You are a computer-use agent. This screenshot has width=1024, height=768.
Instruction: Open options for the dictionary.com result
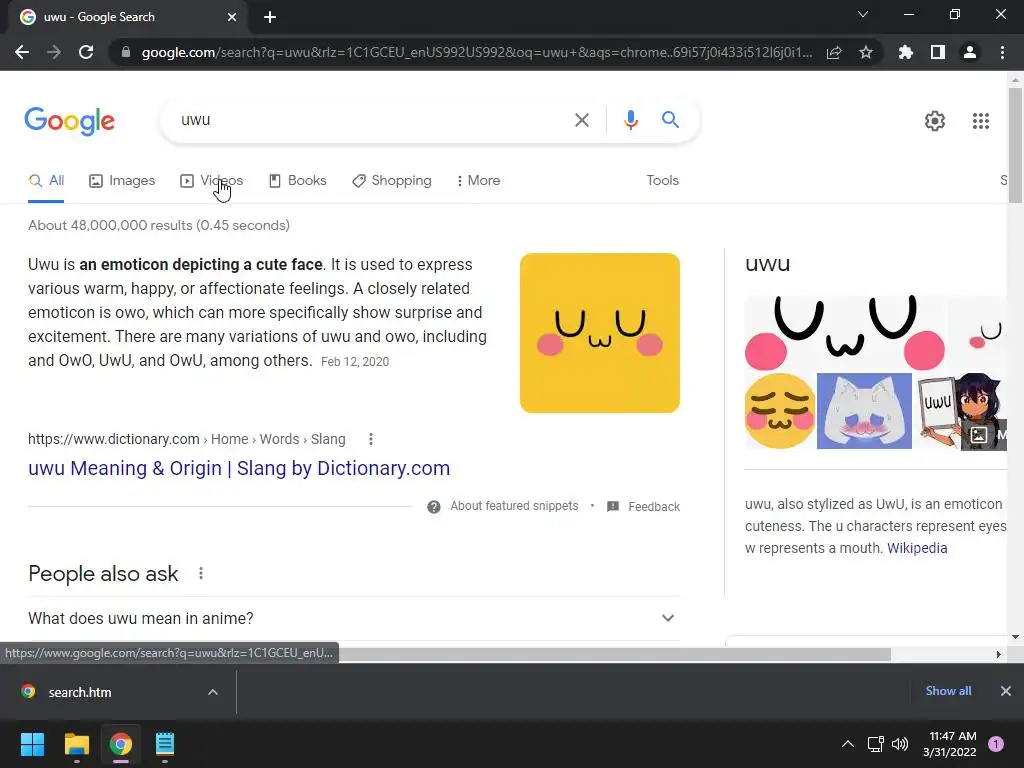pos(371,439)
